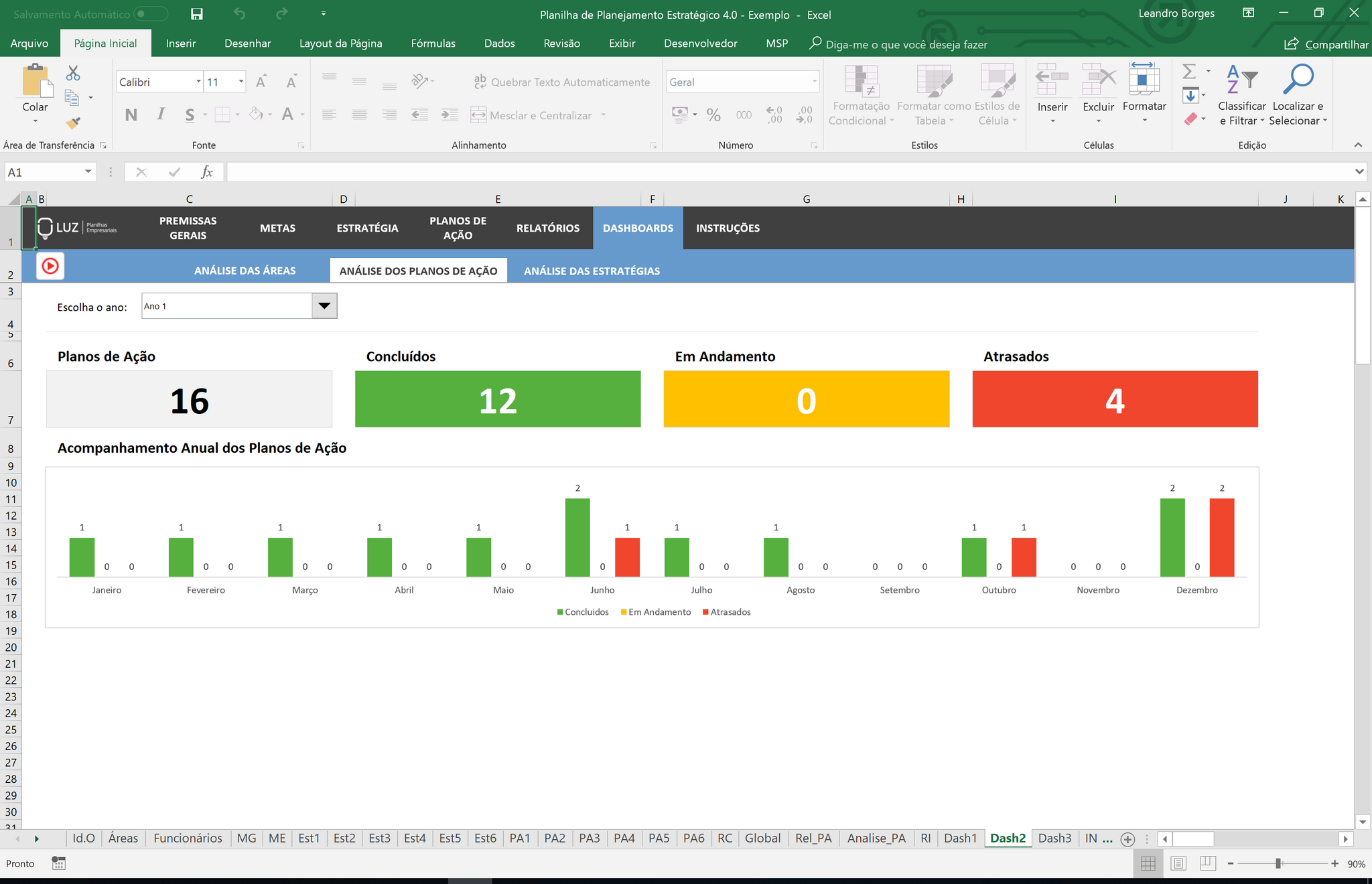Click the AutoSum sigma icon
The height and width of the screenshot is (884, 1372).
point(1189,72)
